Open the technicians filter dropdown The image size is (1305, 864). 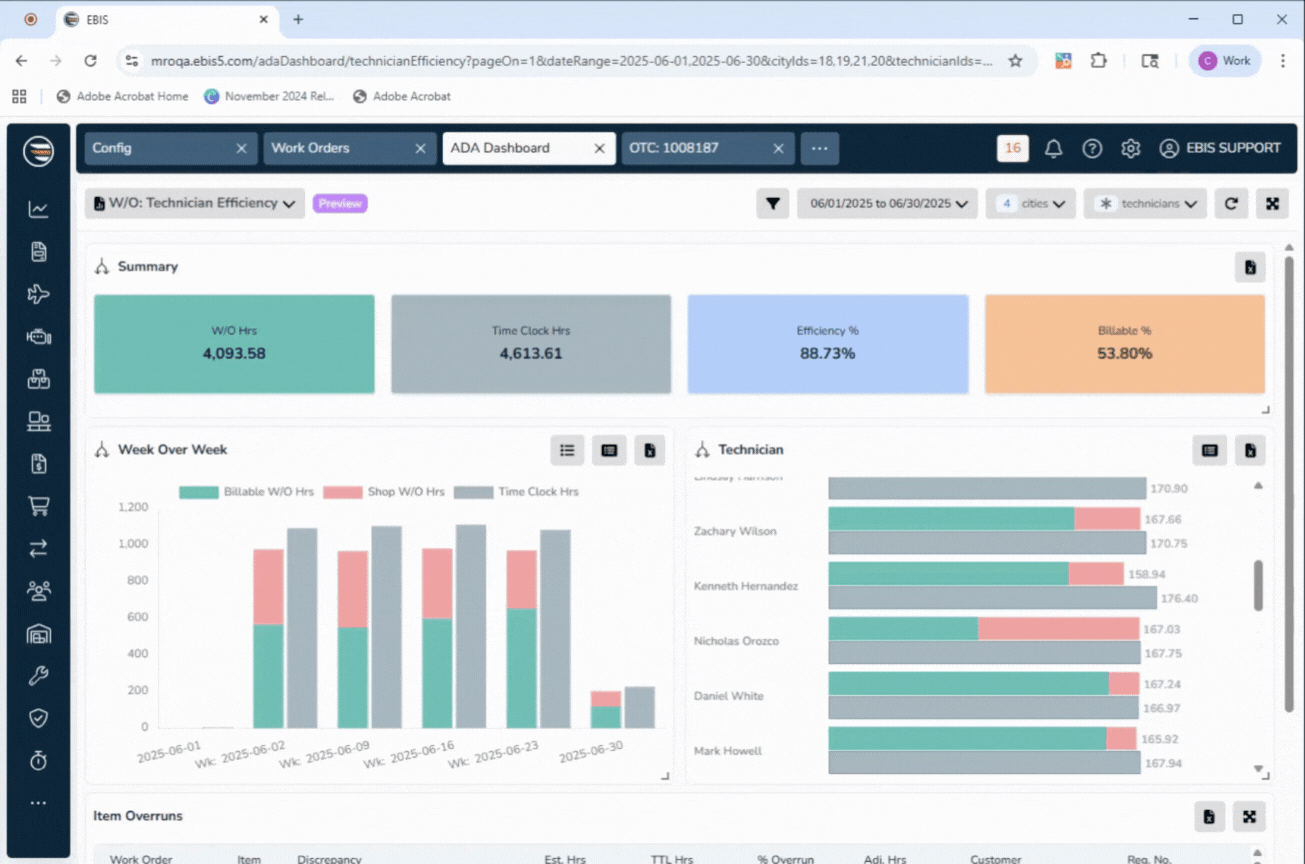tap(1144, 203)
